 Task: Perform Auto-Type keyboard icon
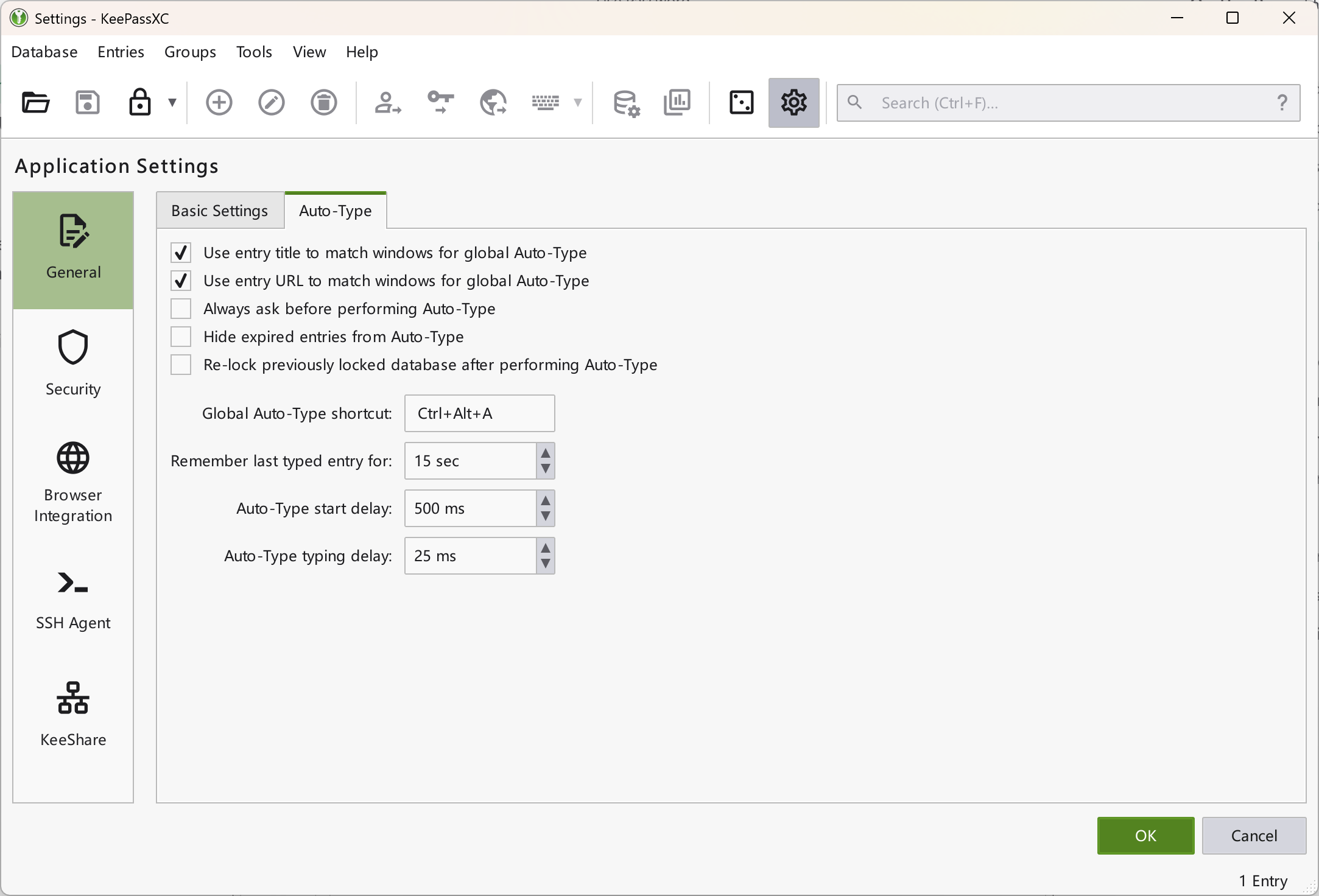pos(545,102)
